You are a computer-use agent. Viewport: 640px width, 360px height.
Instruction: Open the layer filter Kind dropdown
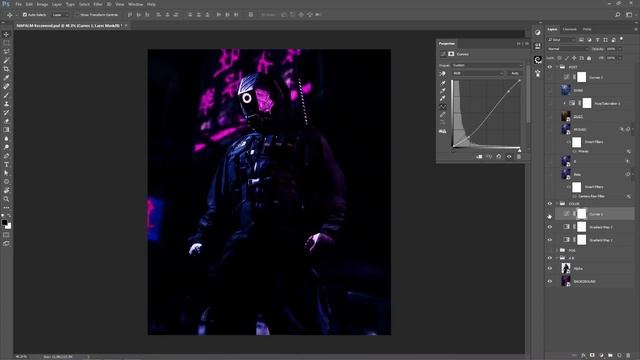click(561, 40)
